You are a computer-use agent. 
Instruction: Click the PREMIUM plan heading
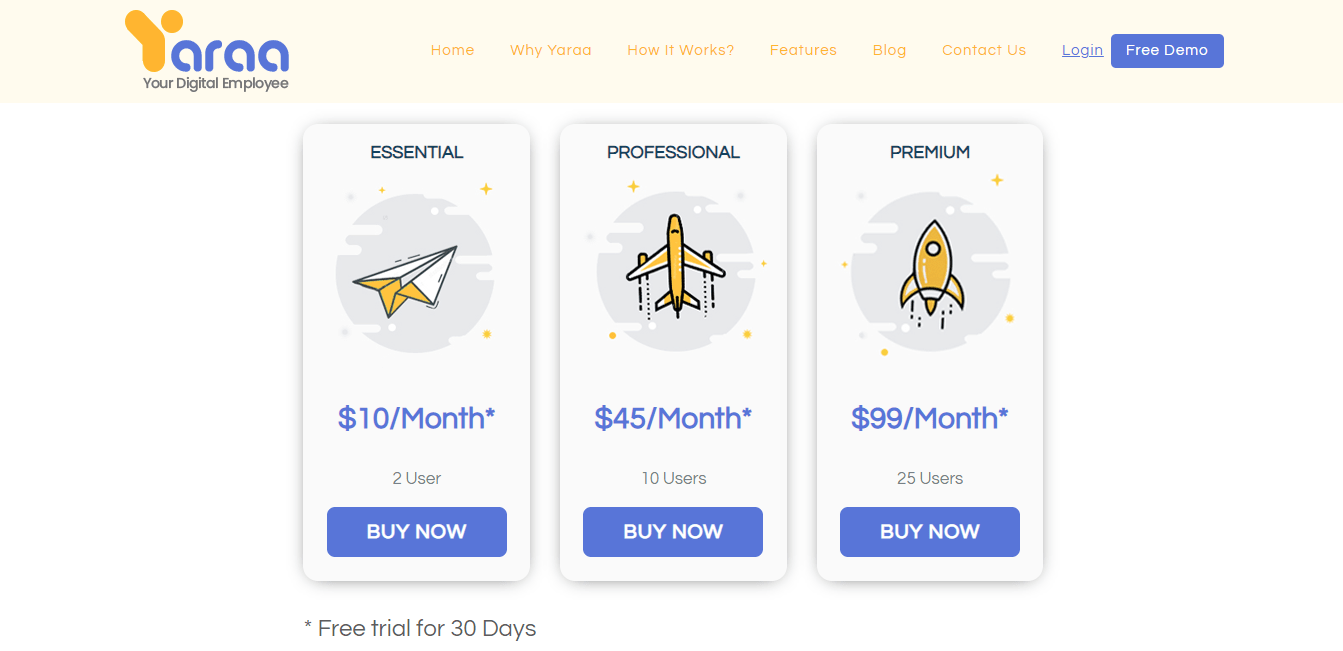[930, 152]
